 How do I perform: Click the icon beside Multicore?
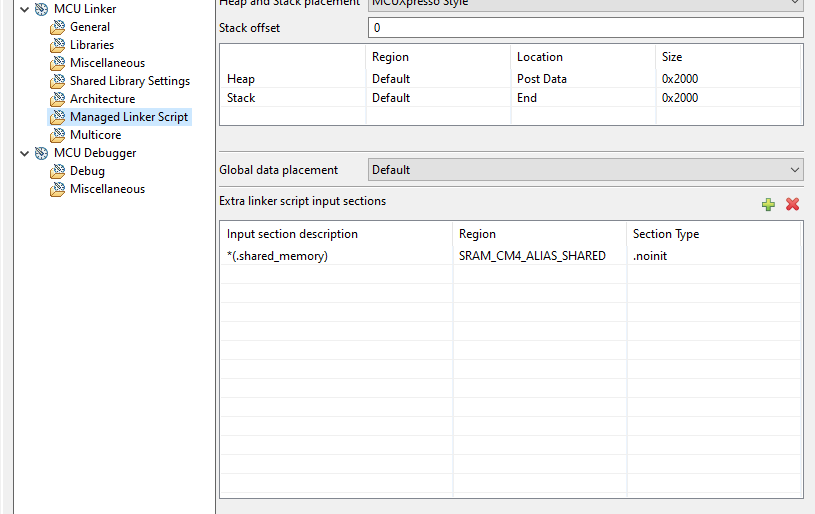[58, 135]
